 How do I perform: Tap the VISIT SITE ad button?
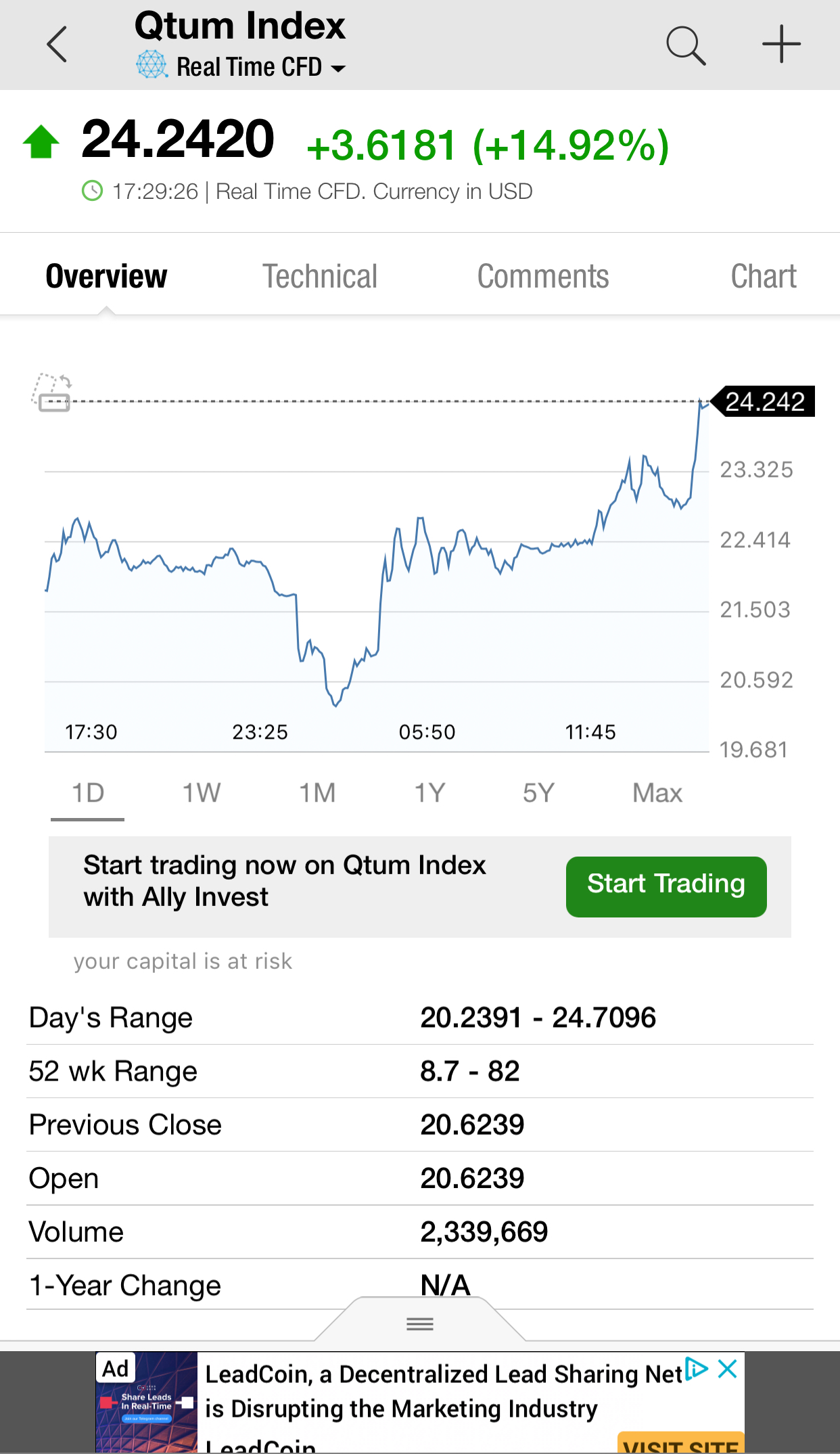(x=680, y=1444)
